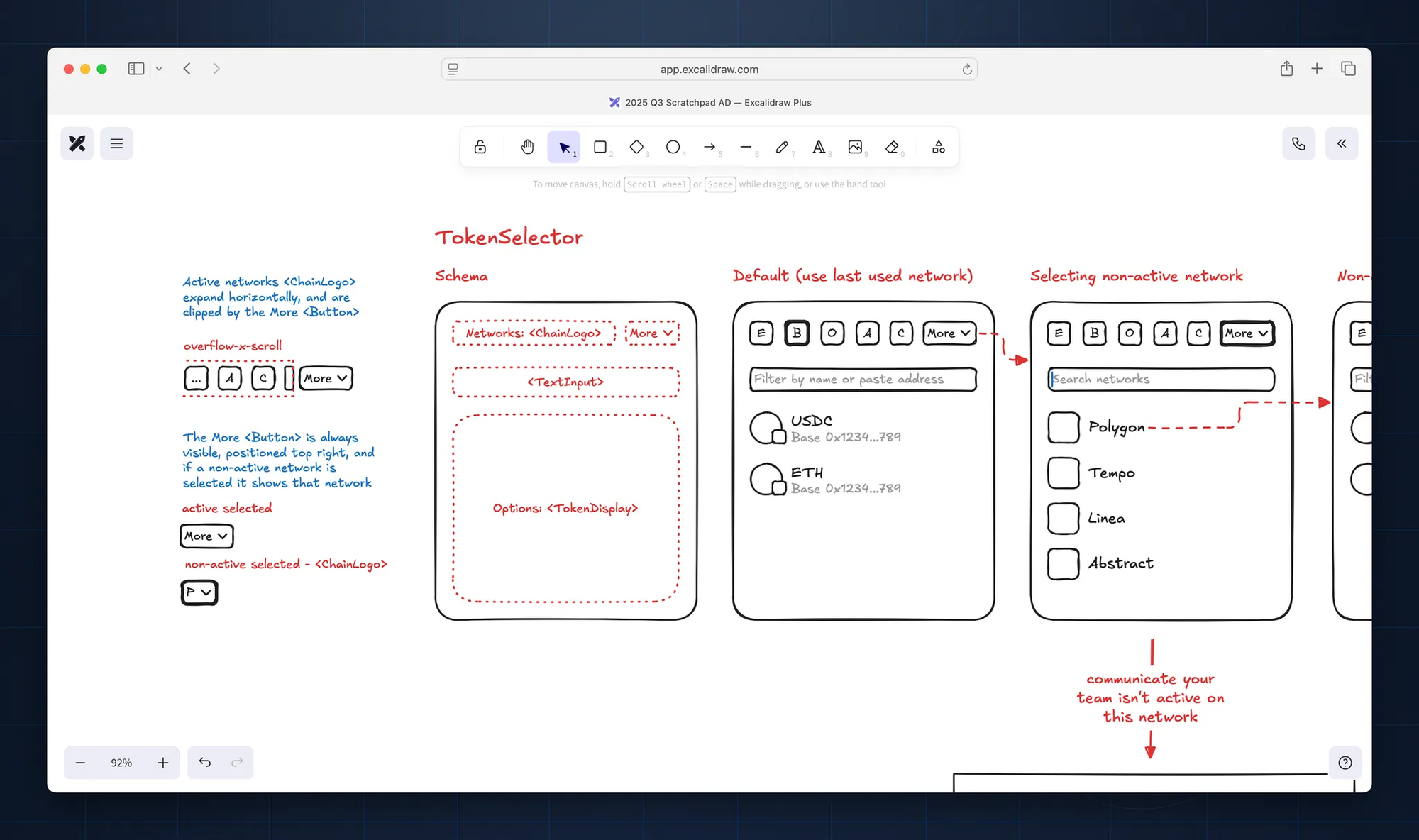Select the Arrow tool

709,147
